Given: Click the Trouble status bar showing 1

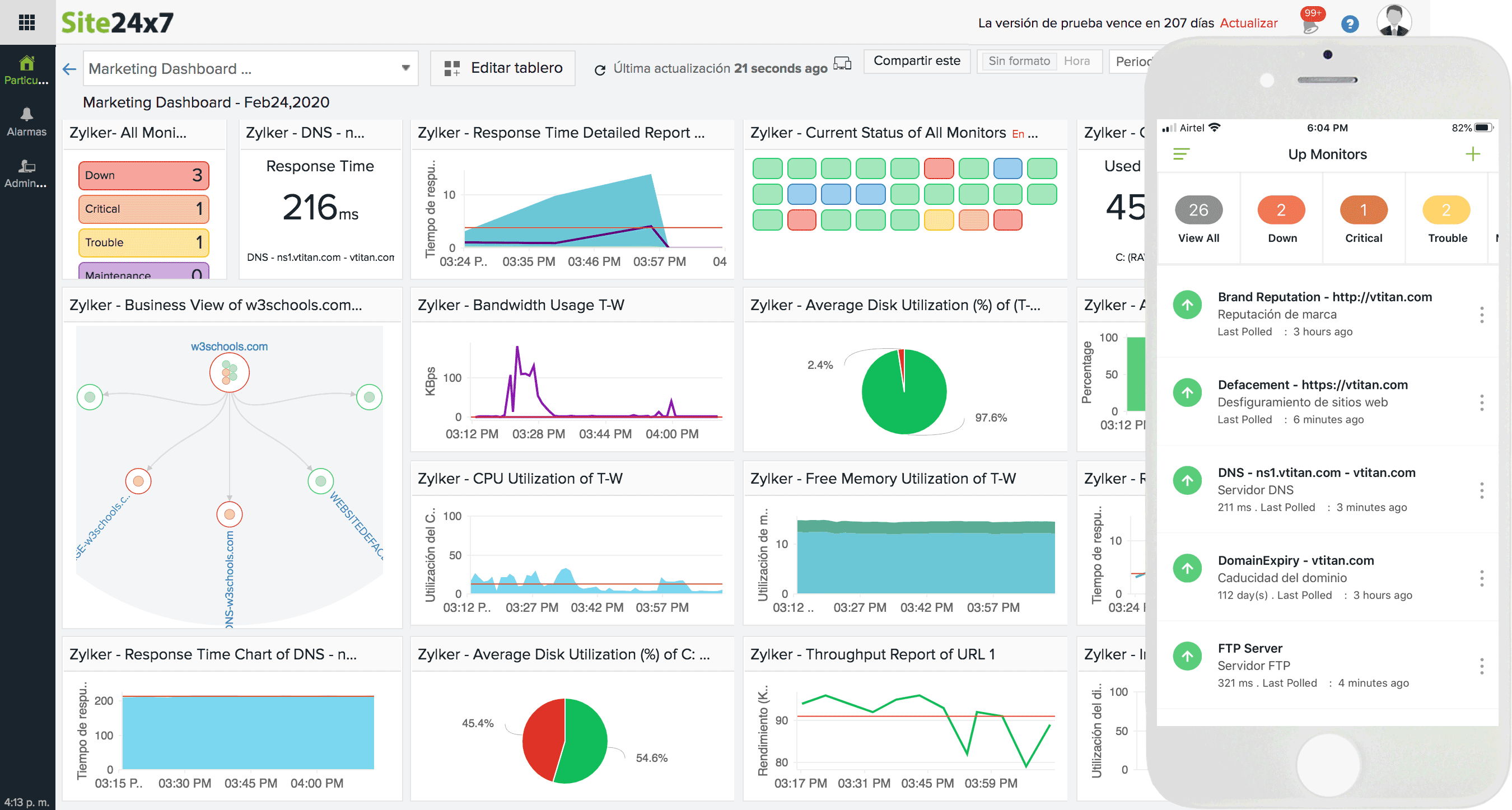Looking at the screenshot, I should coord(143,242).
